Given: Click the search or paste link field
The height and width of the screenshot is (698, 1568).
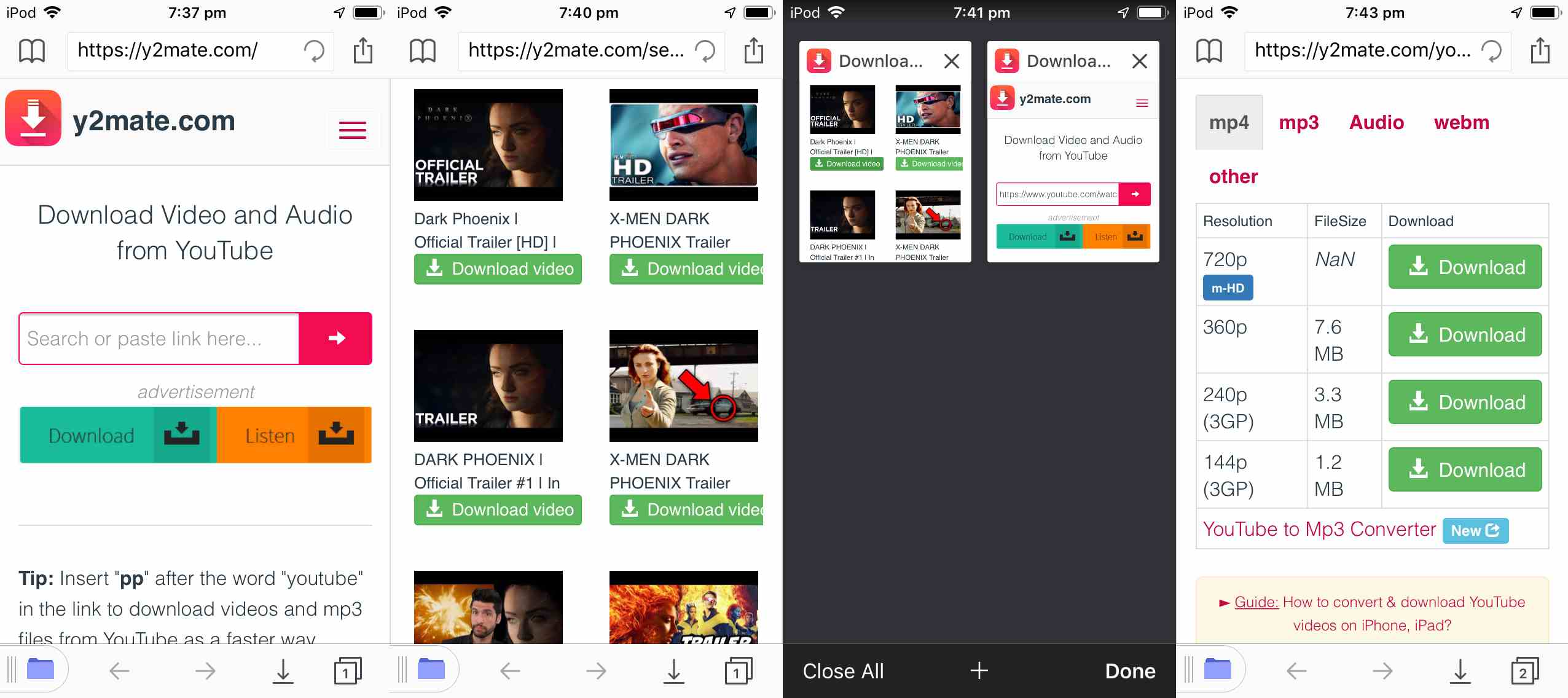Looking at the screenshot, I should click(159, 339).
